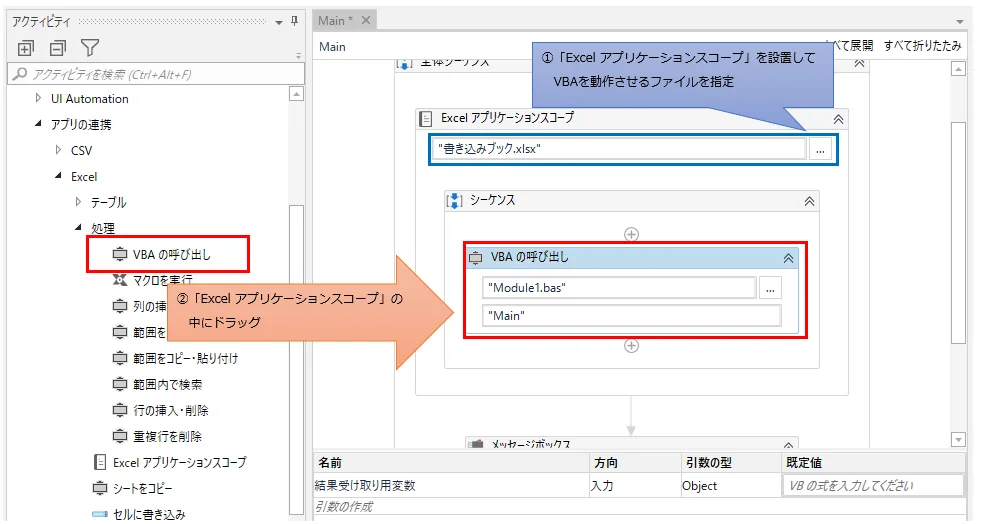The width and height of the screenshot is (981, 524).
Task: Select the マクロを実行 activity icon
Action: [x=119, y=280]
